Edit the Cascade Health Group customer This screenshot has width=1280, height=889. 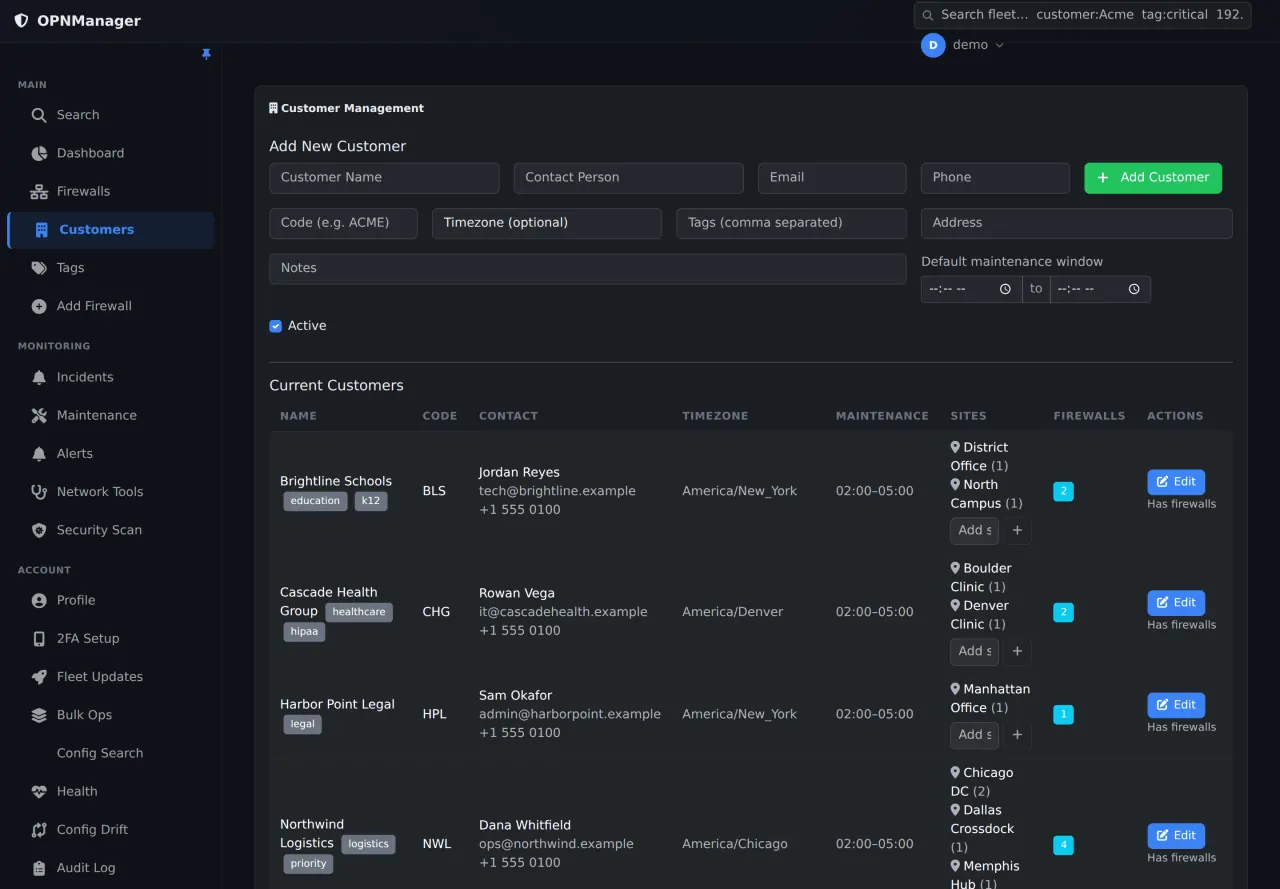[1176, 603]
